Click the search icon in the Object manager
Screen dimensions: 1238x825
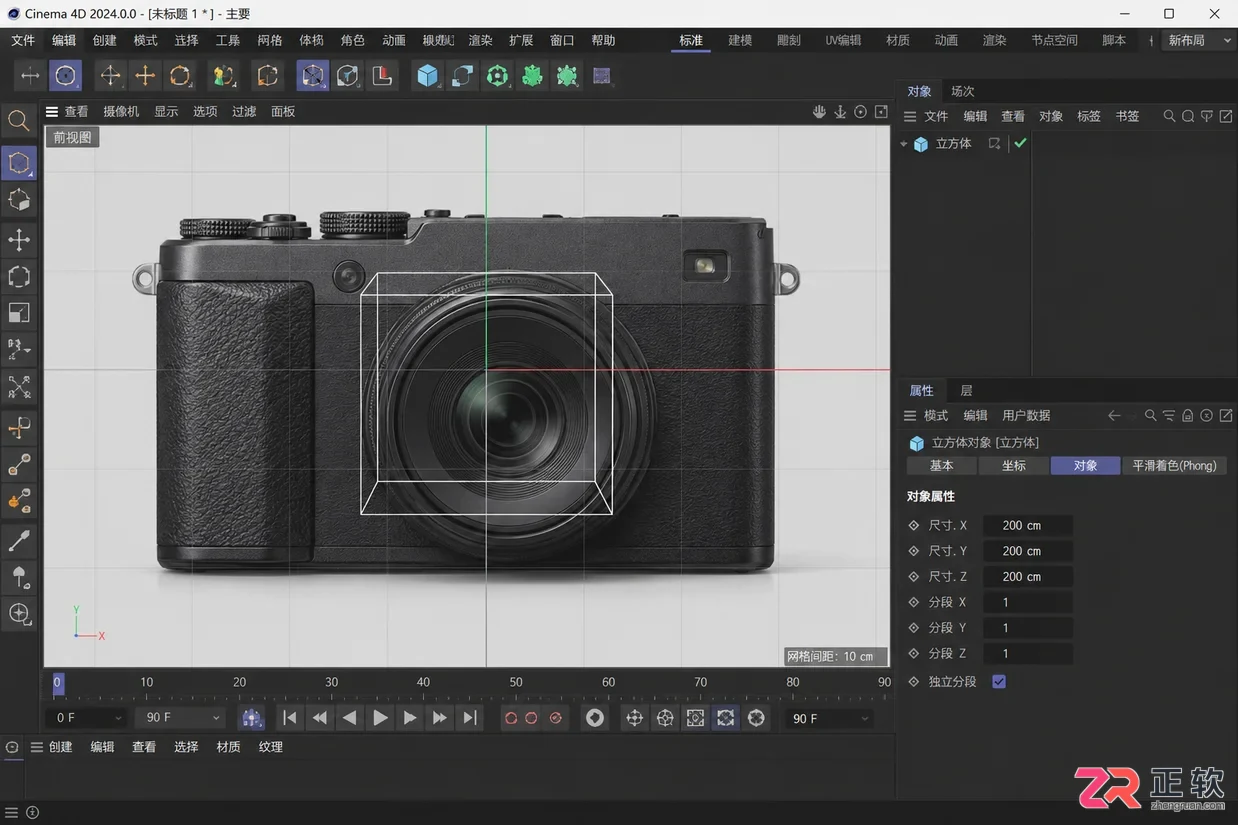pos(1169,116)
